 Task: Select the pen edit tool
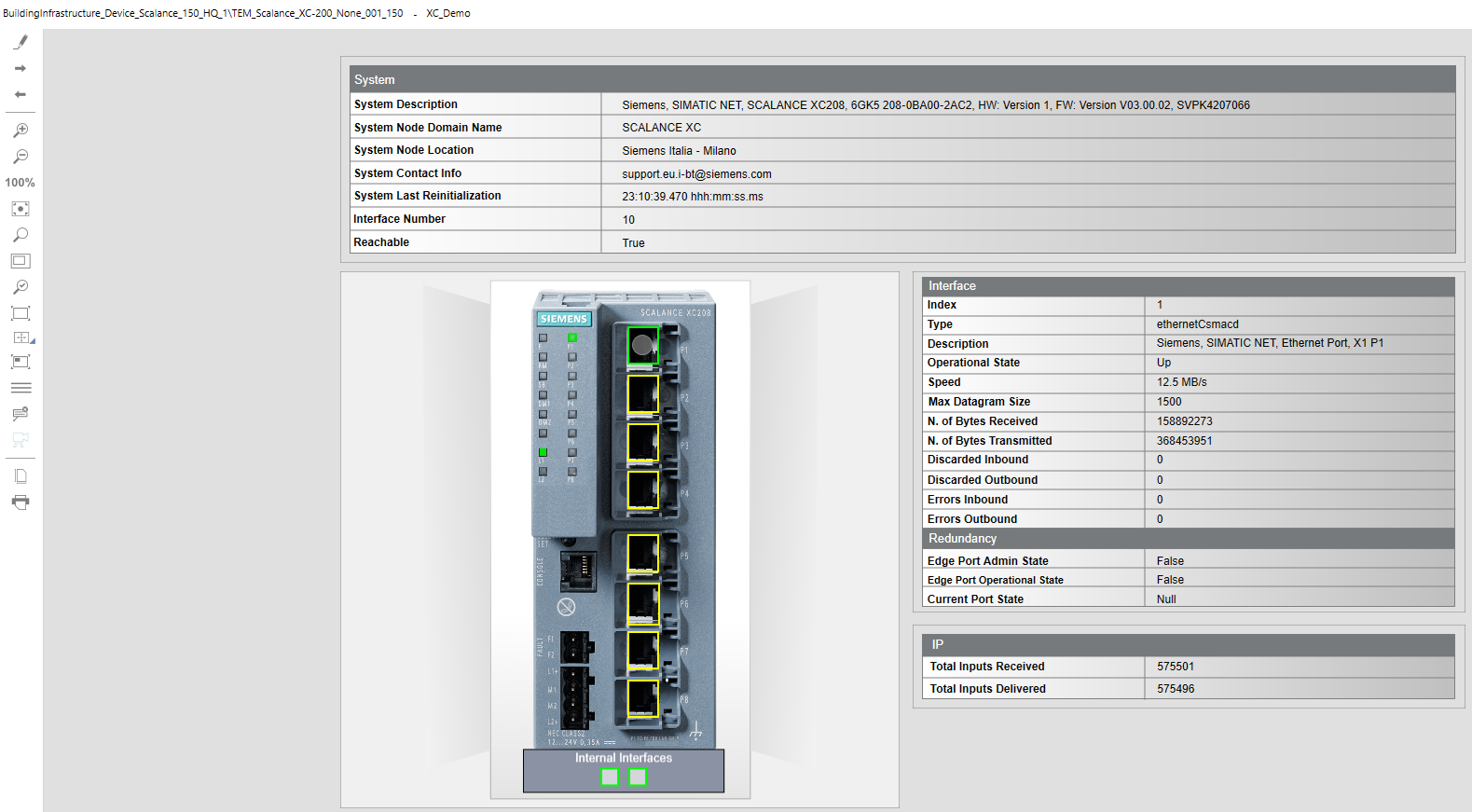coord(21,42)
